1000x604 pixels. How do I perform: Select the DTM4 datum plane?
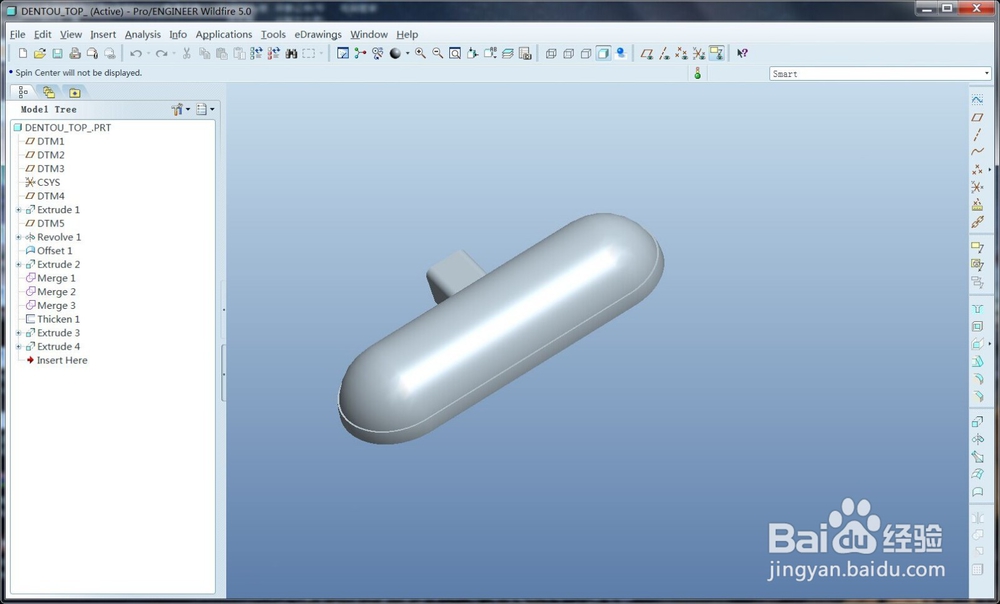pyautogui.click(x=45, y=196)
